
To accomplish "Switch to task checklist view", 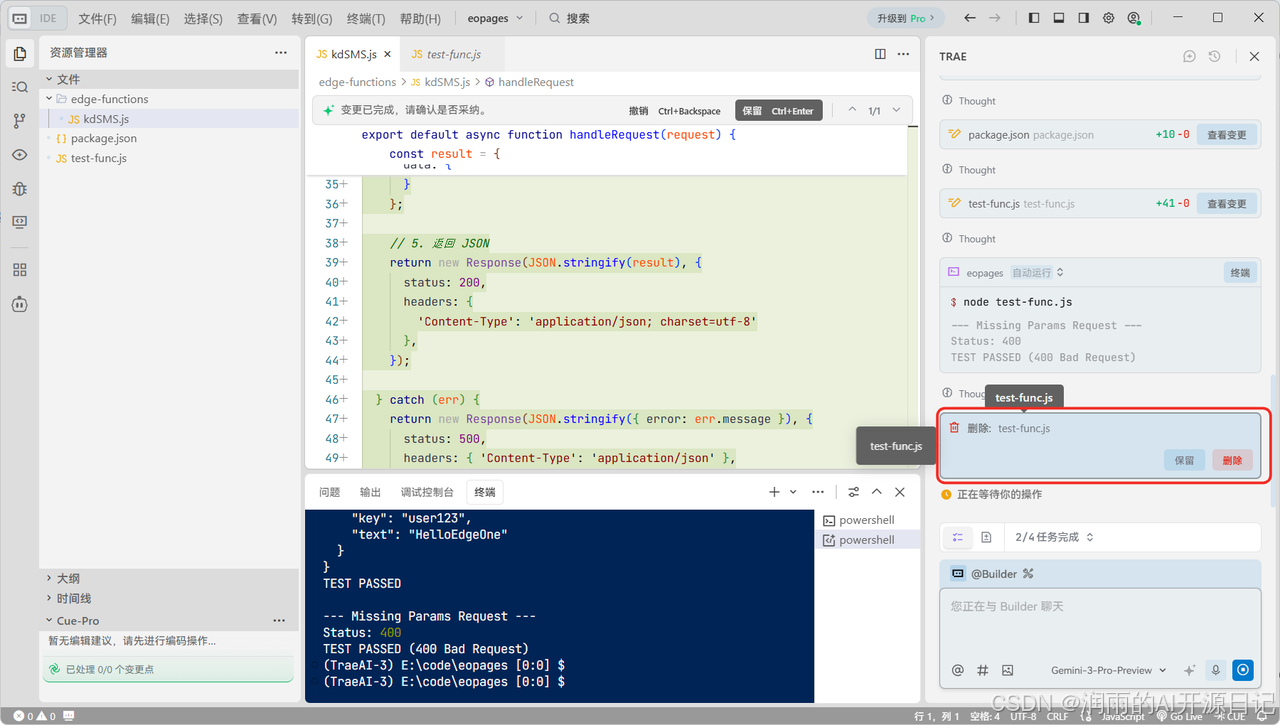I will 958,537.
